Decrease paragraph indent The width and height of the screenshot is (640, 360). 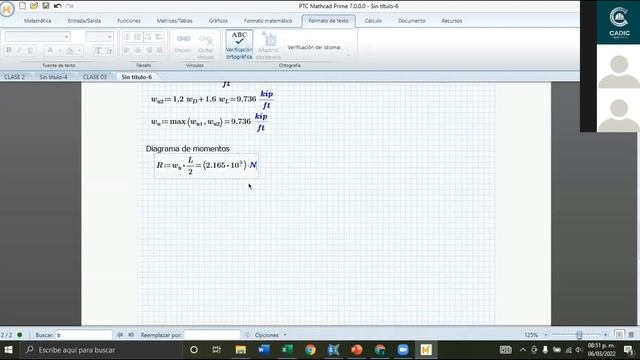(148, 37)
